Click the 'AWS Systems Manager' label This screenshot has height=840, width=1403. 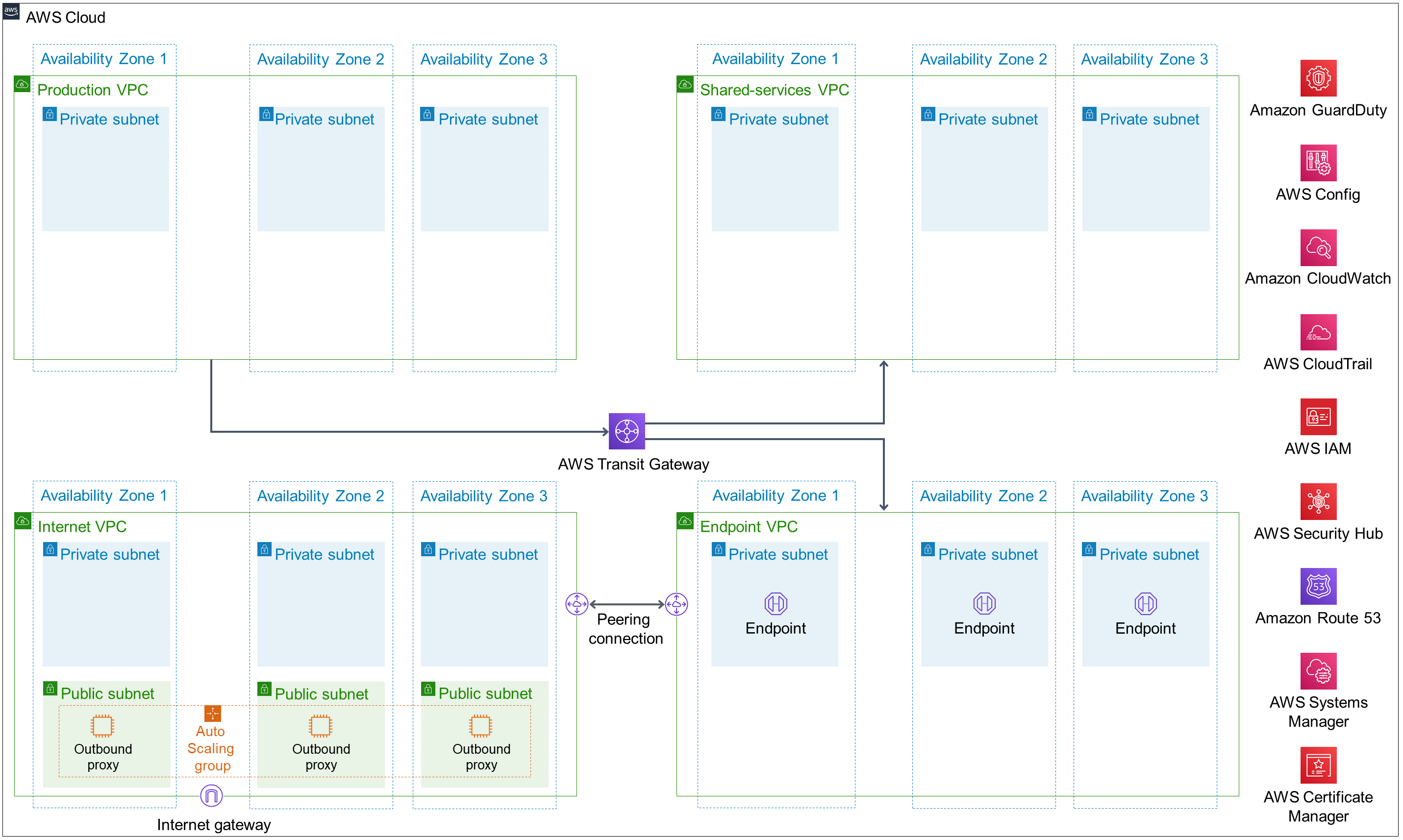coord(1318,712)
